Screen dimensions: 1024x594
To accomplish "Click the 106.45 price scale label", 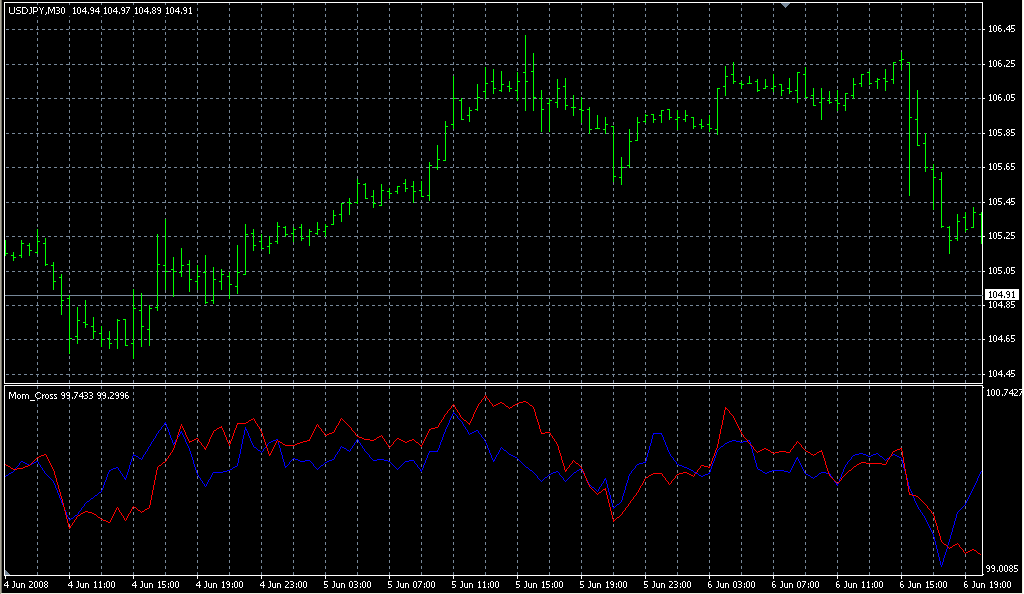I will (1001, 29).
